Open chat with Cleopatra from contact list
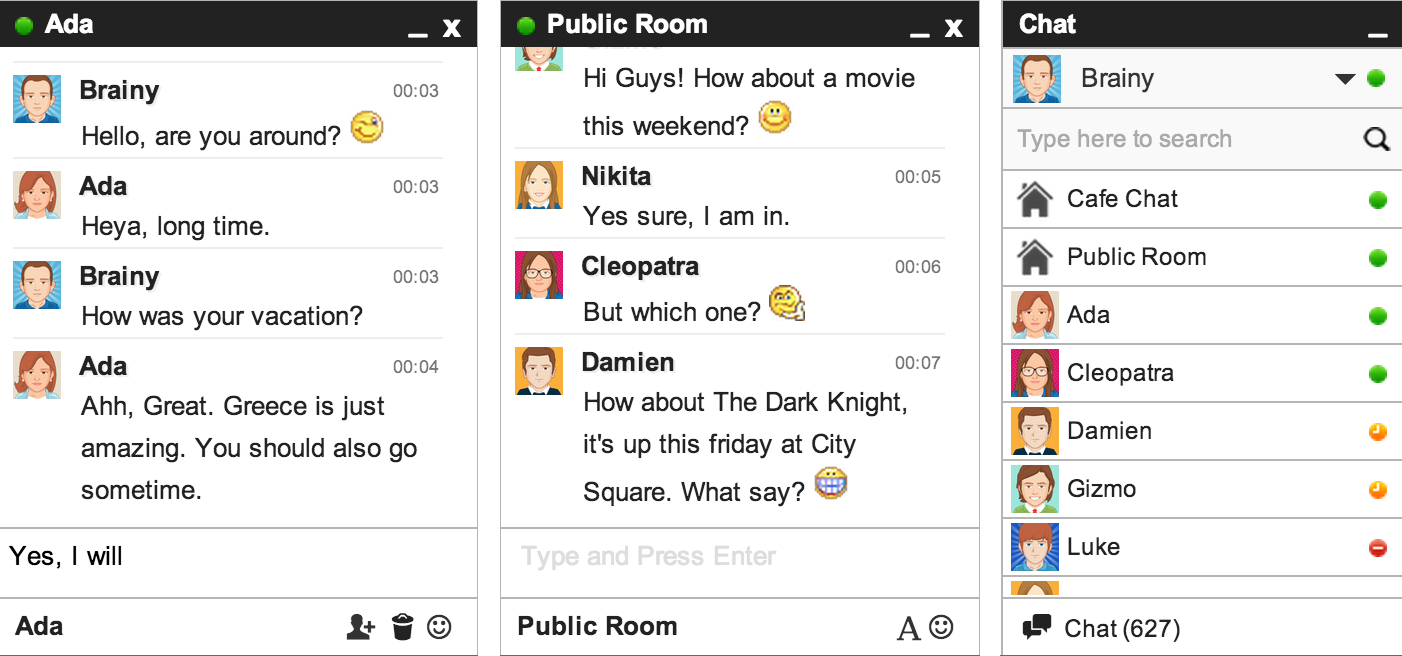This screenshot has width=1402, height=656. pyautogui.click(x=1202, y=373)
